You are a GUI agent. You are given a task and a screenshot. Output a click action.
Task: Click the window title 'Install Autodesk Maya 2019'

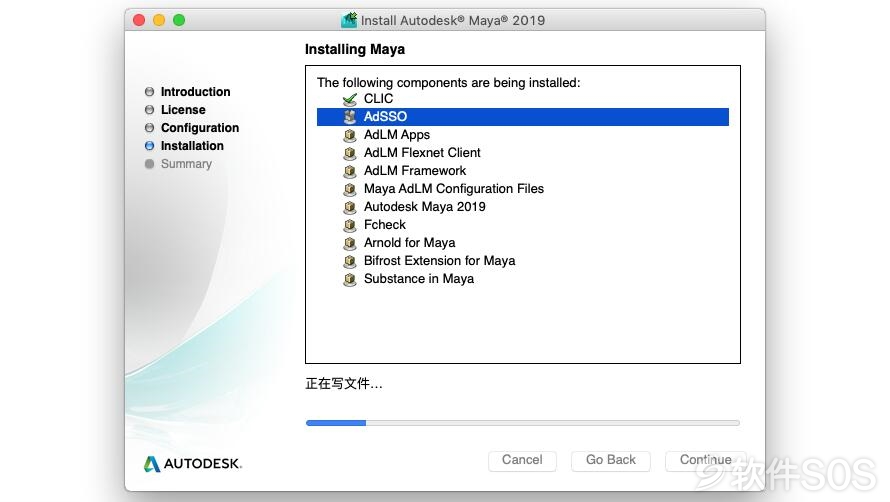[453, 20]
